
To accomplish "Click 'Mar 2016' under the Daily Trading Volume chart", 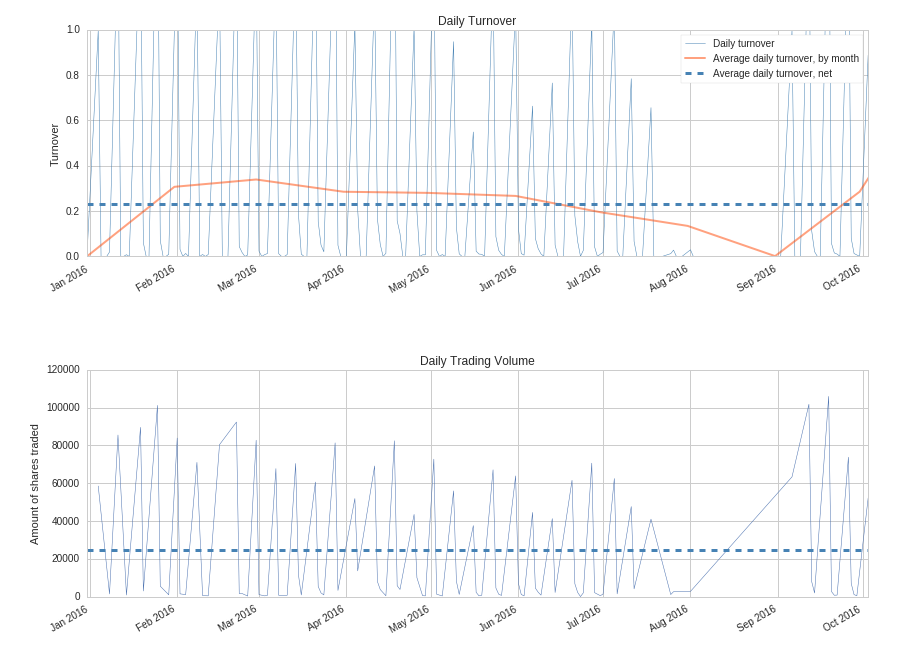I will click(x=237, y=619).
